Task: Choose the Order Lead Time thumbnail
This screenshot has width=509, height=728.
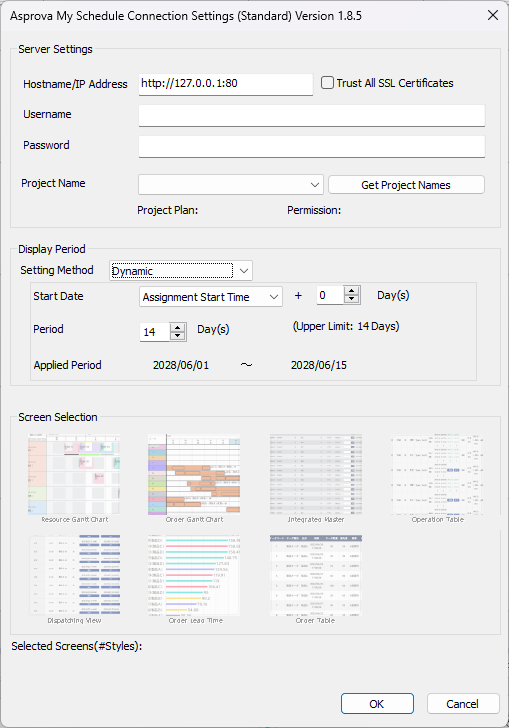Action: pos(194,576)
